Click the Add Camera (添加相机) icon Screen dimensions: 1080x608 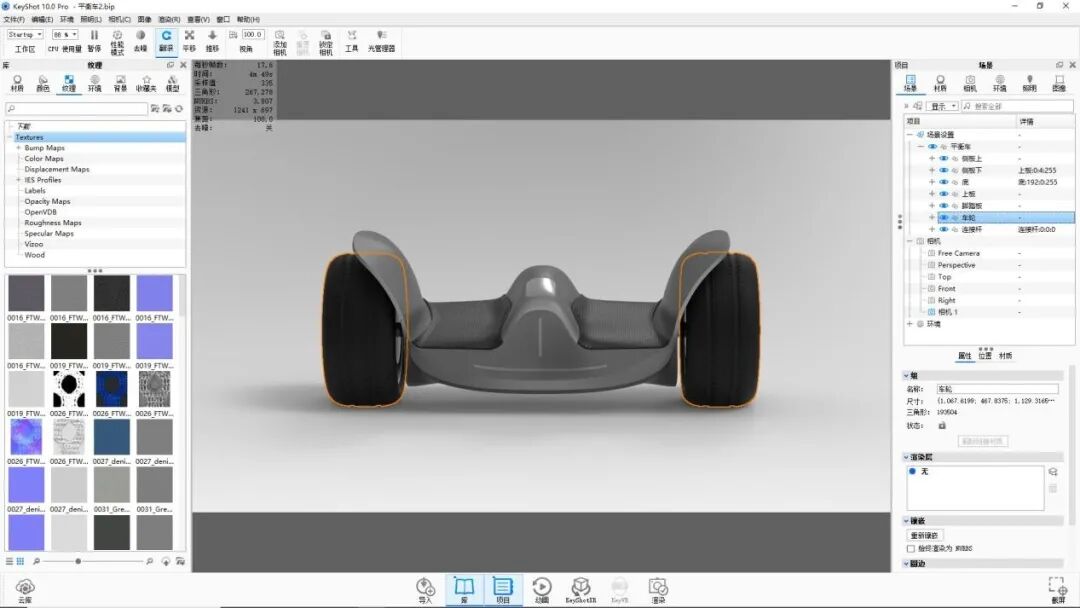tap(280, 42)
